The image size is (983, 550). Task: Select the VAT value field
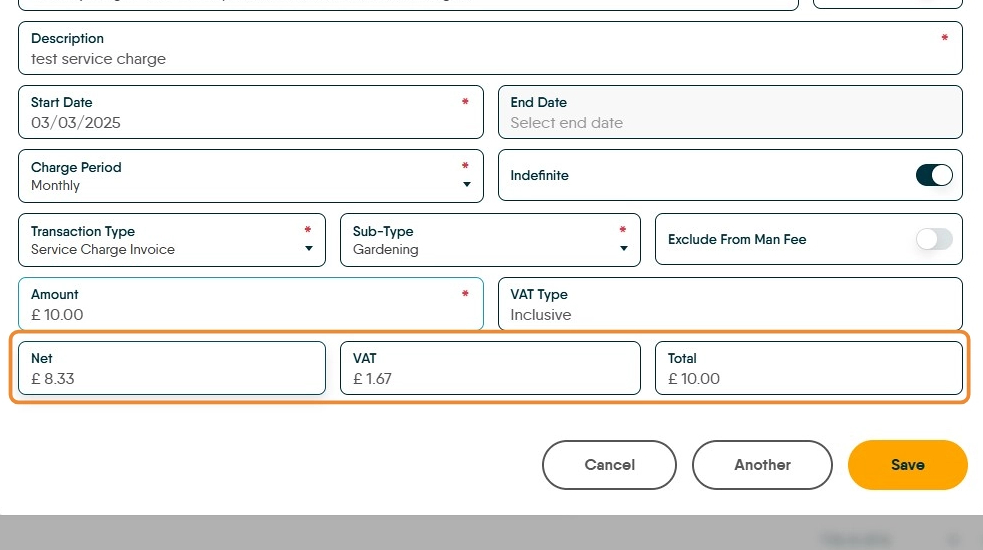[489, 379]
